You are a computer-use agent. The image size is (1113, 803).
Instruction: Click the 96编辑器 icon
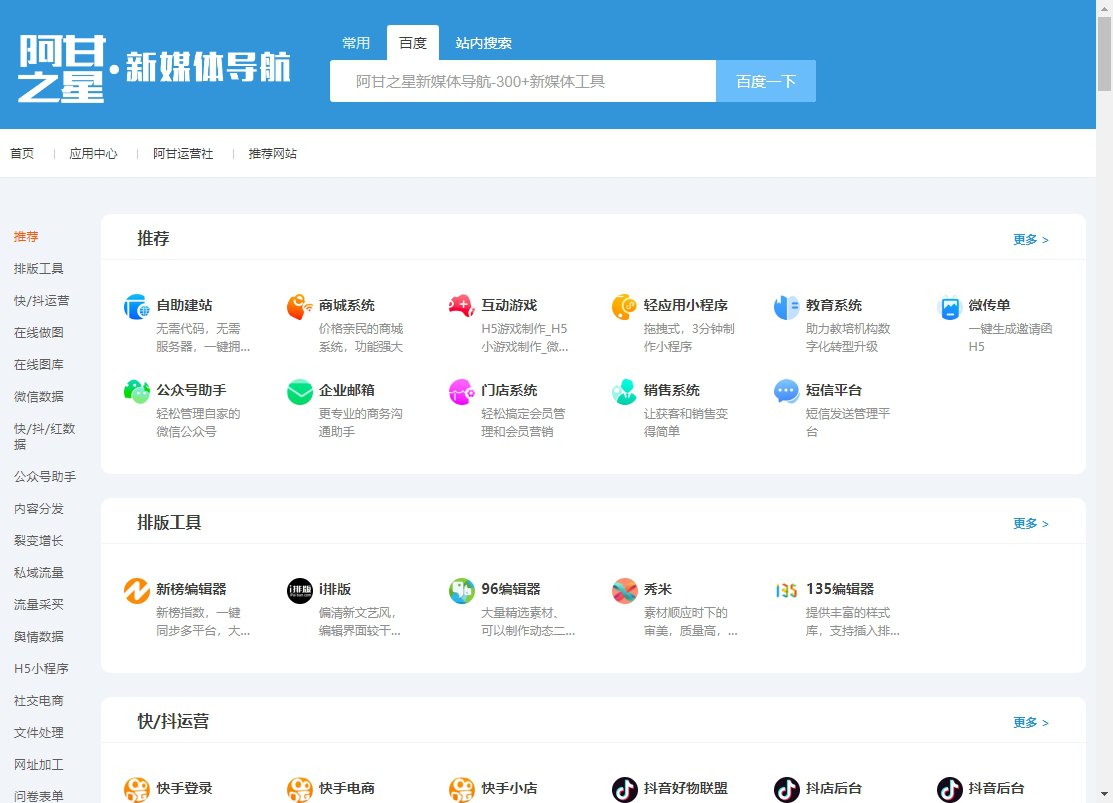(461, 591)
